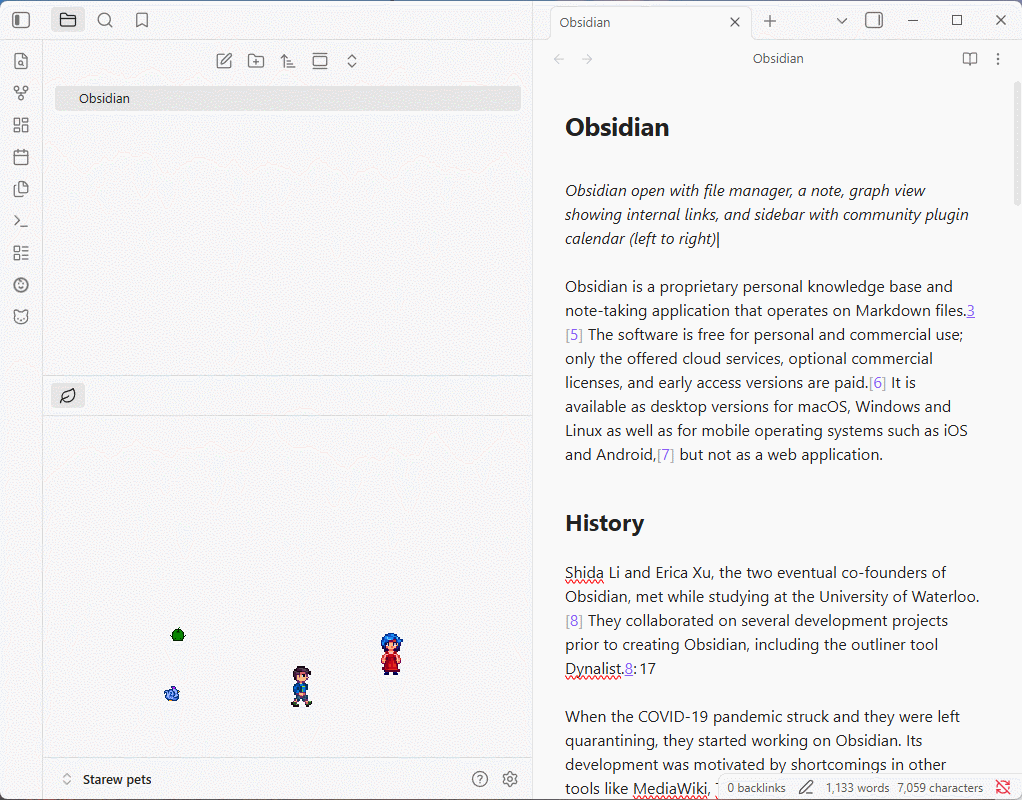Click the smiley face ribbon icon

point(21,285)
